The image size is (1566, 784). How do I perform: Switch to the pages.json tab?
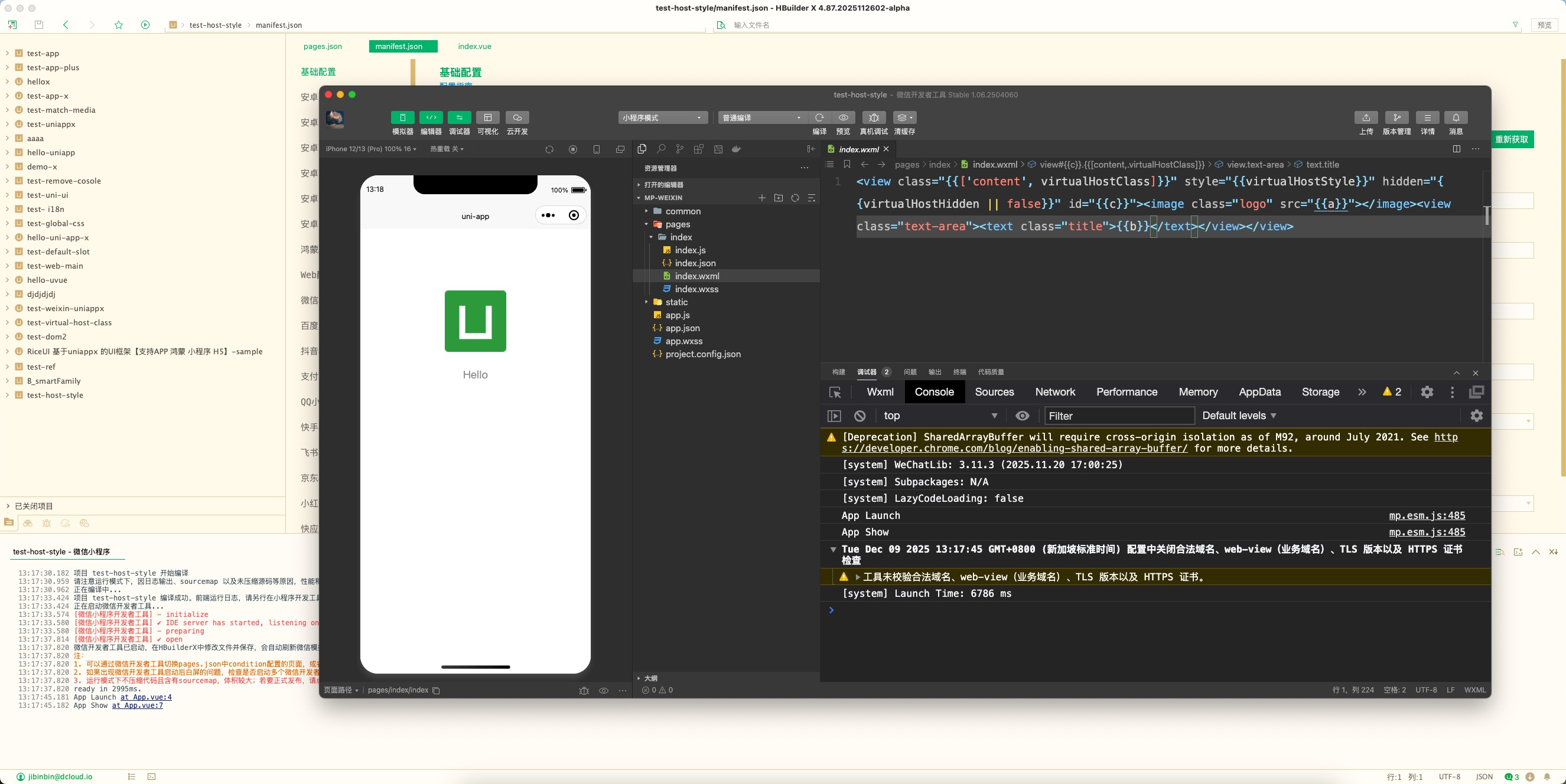pos(322,46)
